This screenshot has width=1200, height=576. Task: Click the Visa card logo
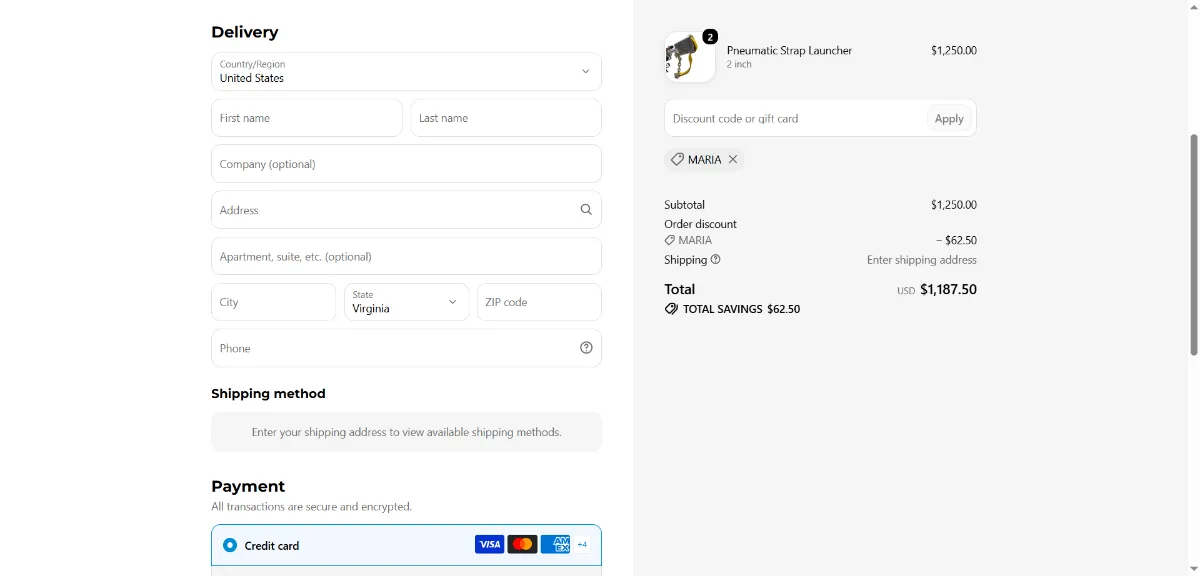[x=489, y=544]
